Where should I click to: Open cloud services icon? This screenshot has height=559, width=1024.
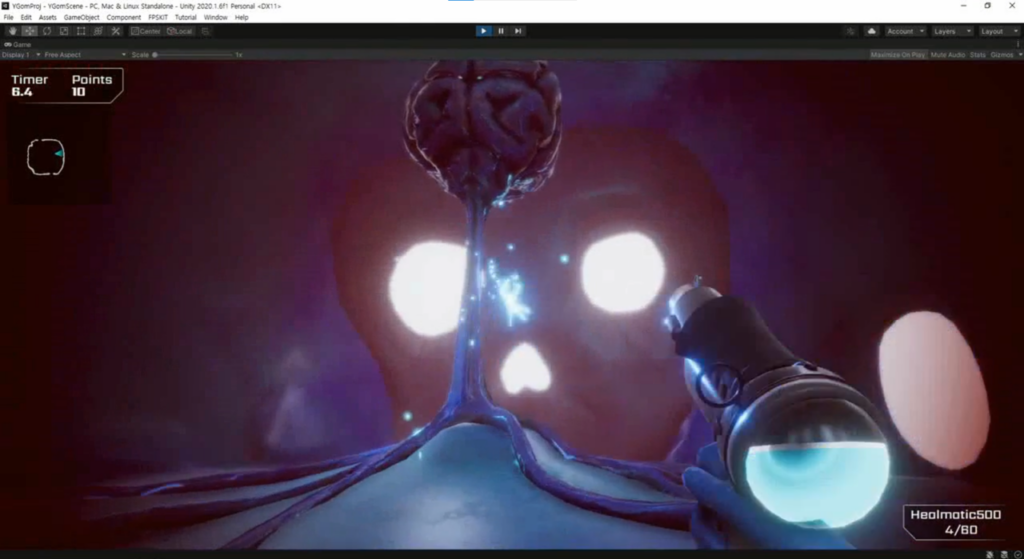pyautogui.click(x=871, y=31)
